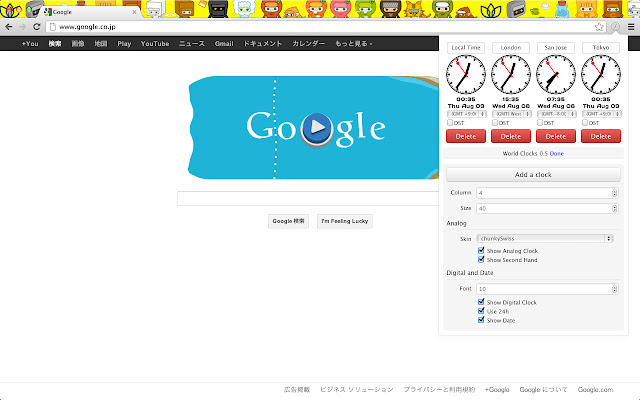Image resolution: width=640 pixels, height=400 pixels.
Task: Open the Chrome hamburger menu
Action: (x=631, y=27)
